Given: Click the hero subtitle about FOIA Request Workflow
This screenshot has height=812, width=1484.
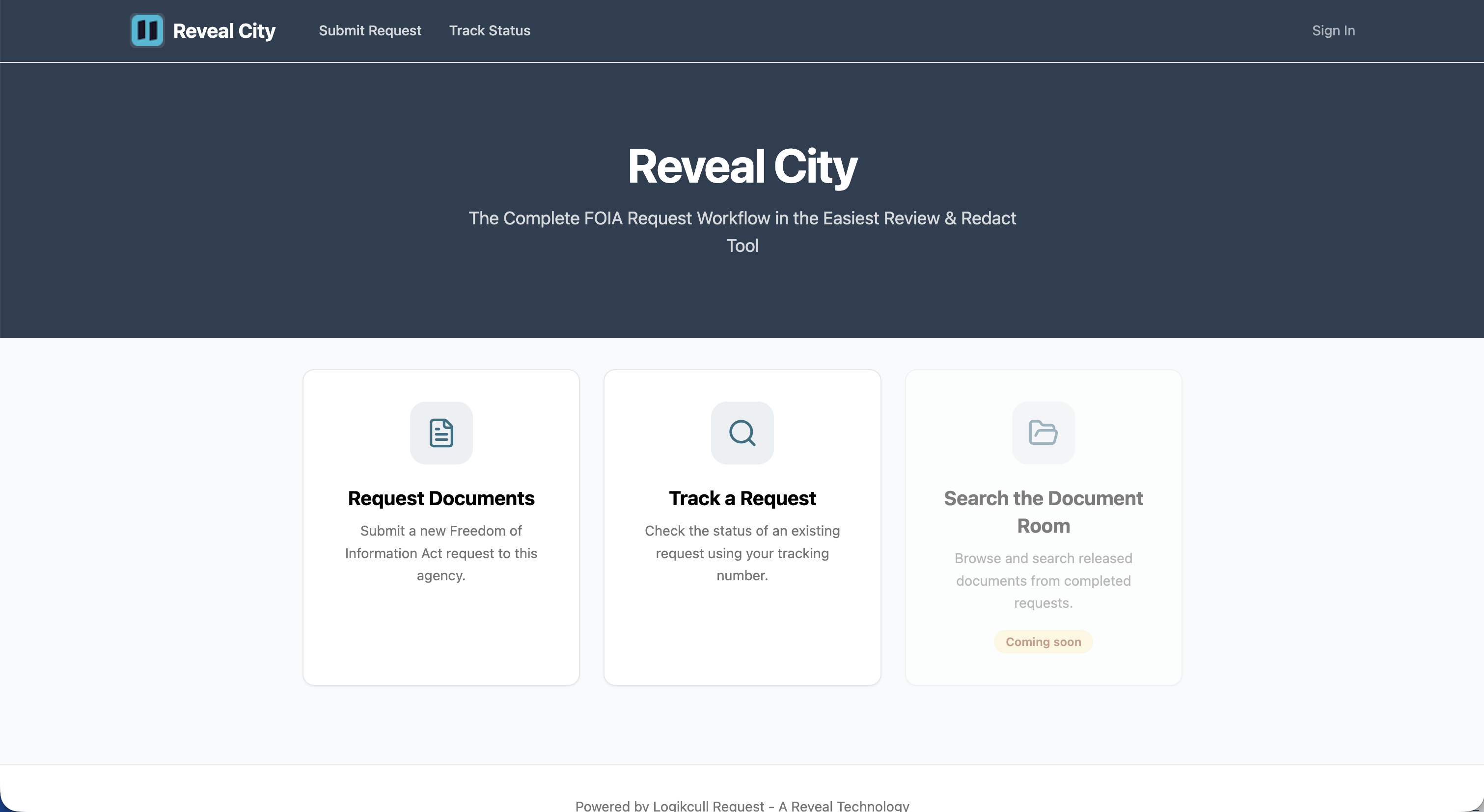Looking at the screenshot, I should [x=742, y=232].
